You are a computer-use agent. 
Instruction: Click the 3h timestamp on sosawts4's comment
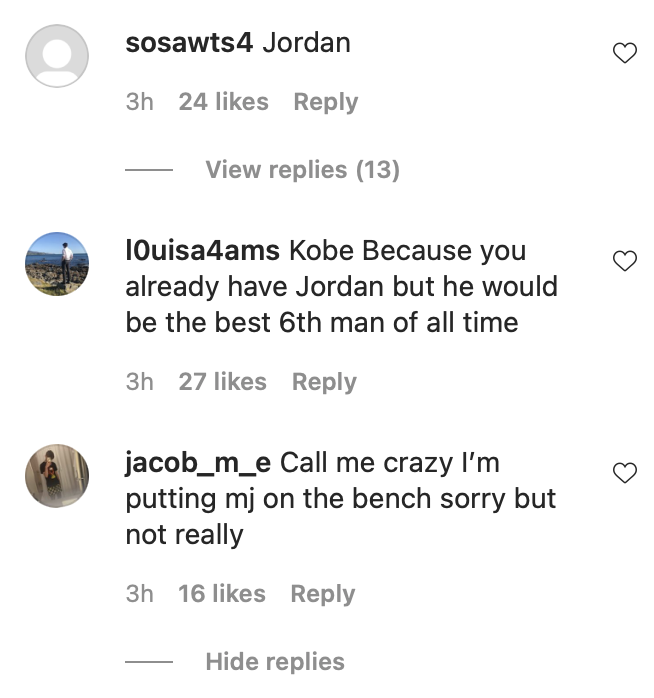point(140,102)
